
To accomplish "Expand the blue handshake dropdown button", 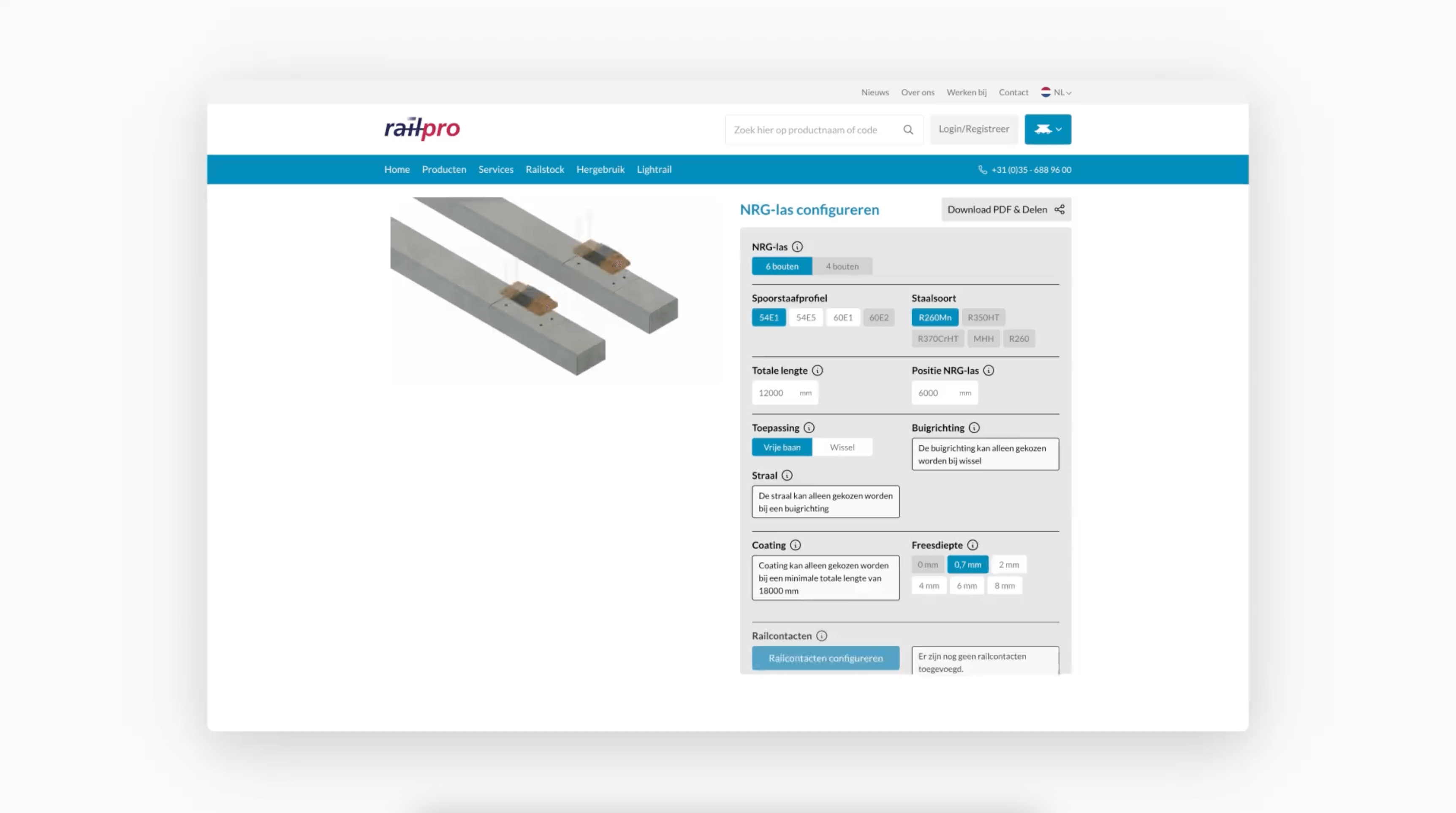I will pyautogui.click(x=1047, y=130).
